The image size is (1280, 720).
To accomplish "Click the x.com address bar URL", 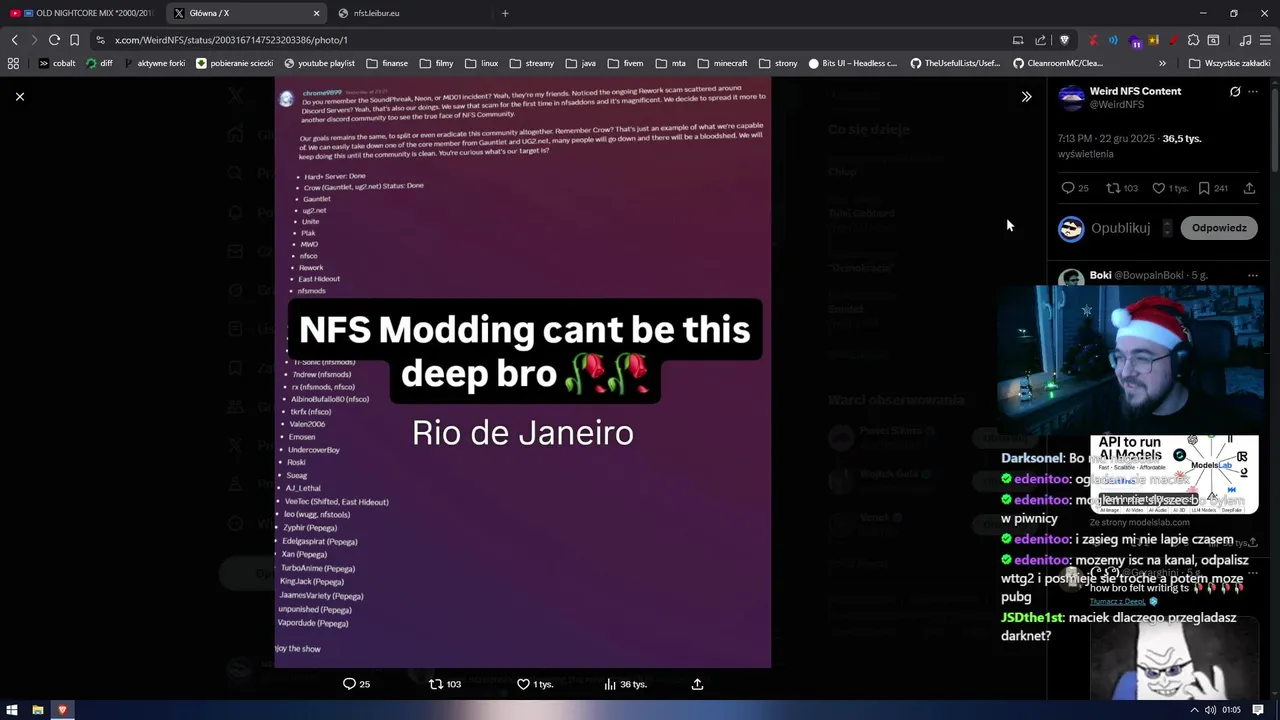I will pyautogui.click(x=231, y=40).
